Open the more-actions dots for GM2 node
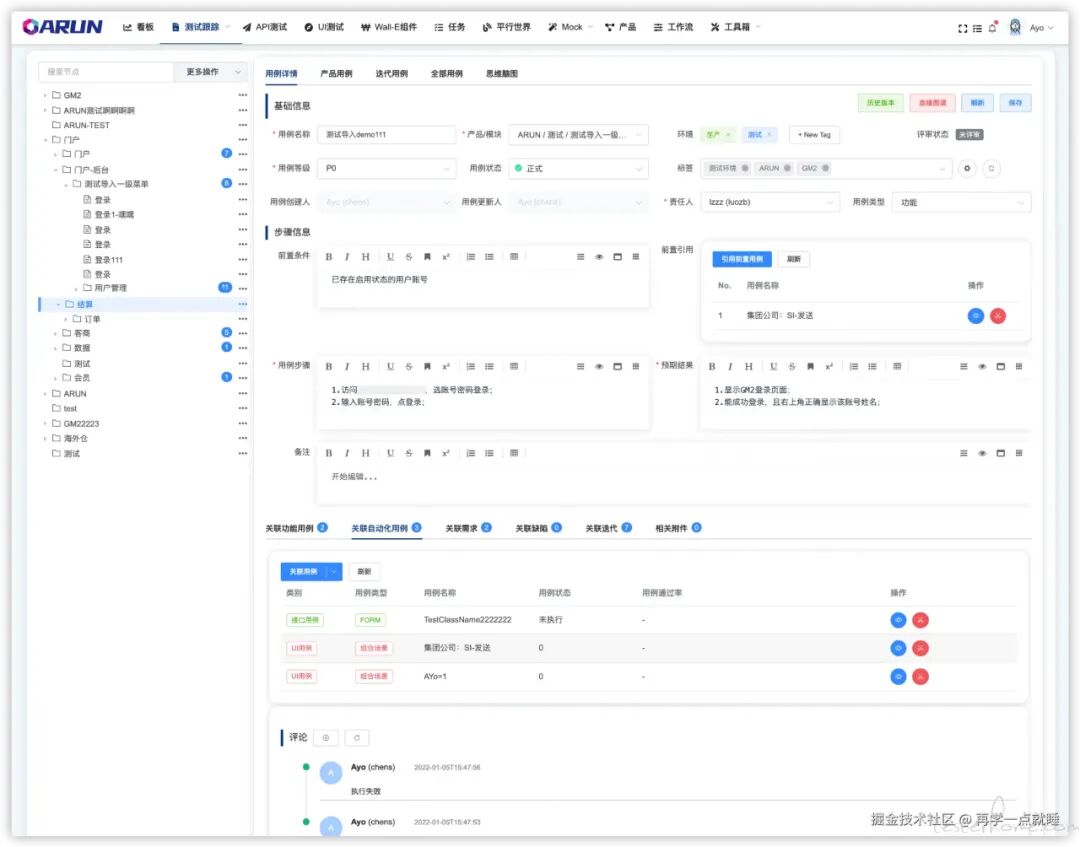1080x847 pixels. [242, 95]
